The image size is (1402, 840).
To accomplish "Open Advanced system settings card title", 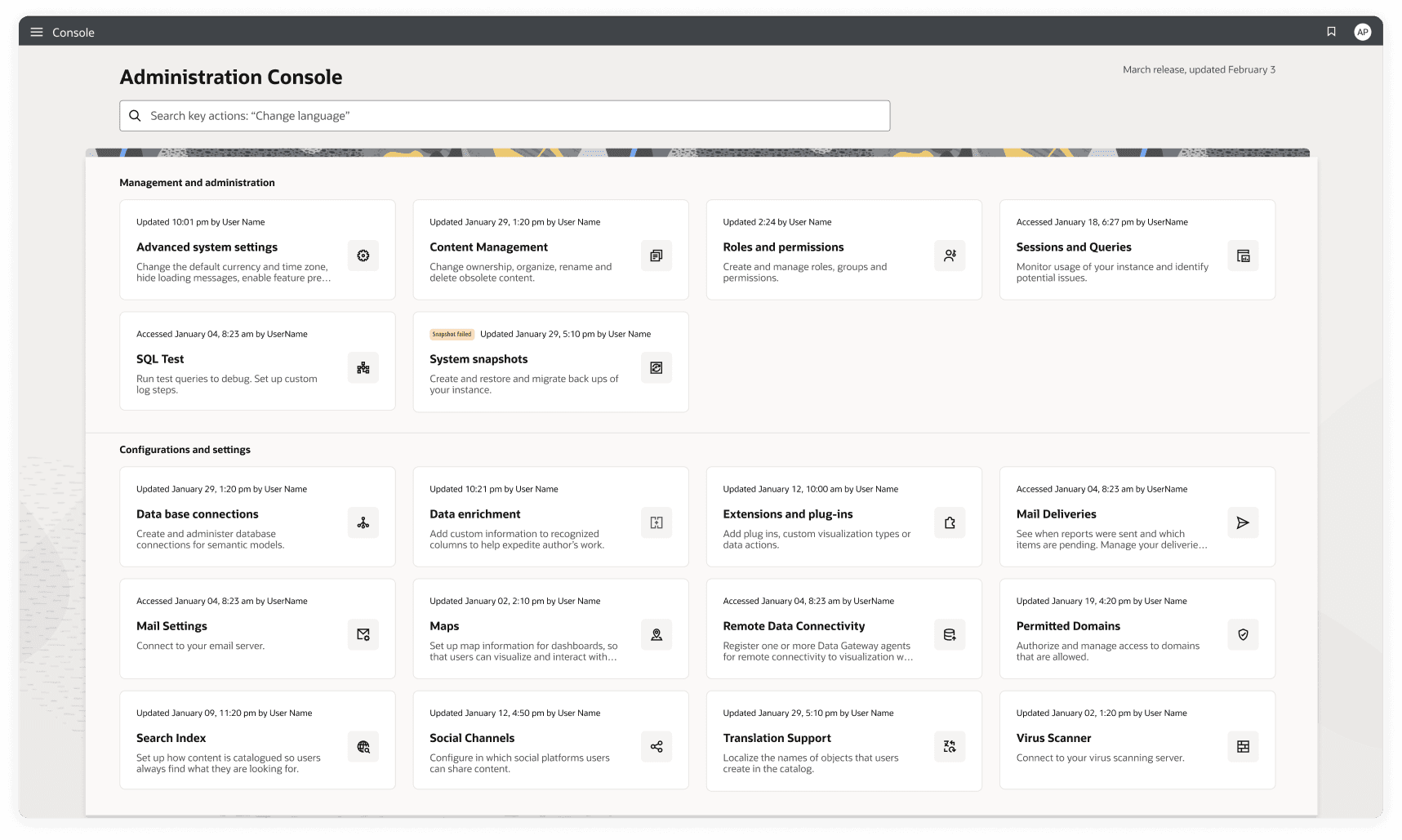I will [x=207, y=247].
